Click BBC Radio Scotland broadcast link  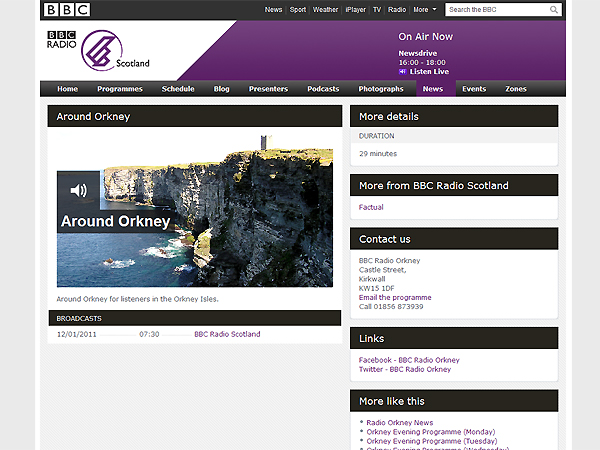(x=227, y=334)
